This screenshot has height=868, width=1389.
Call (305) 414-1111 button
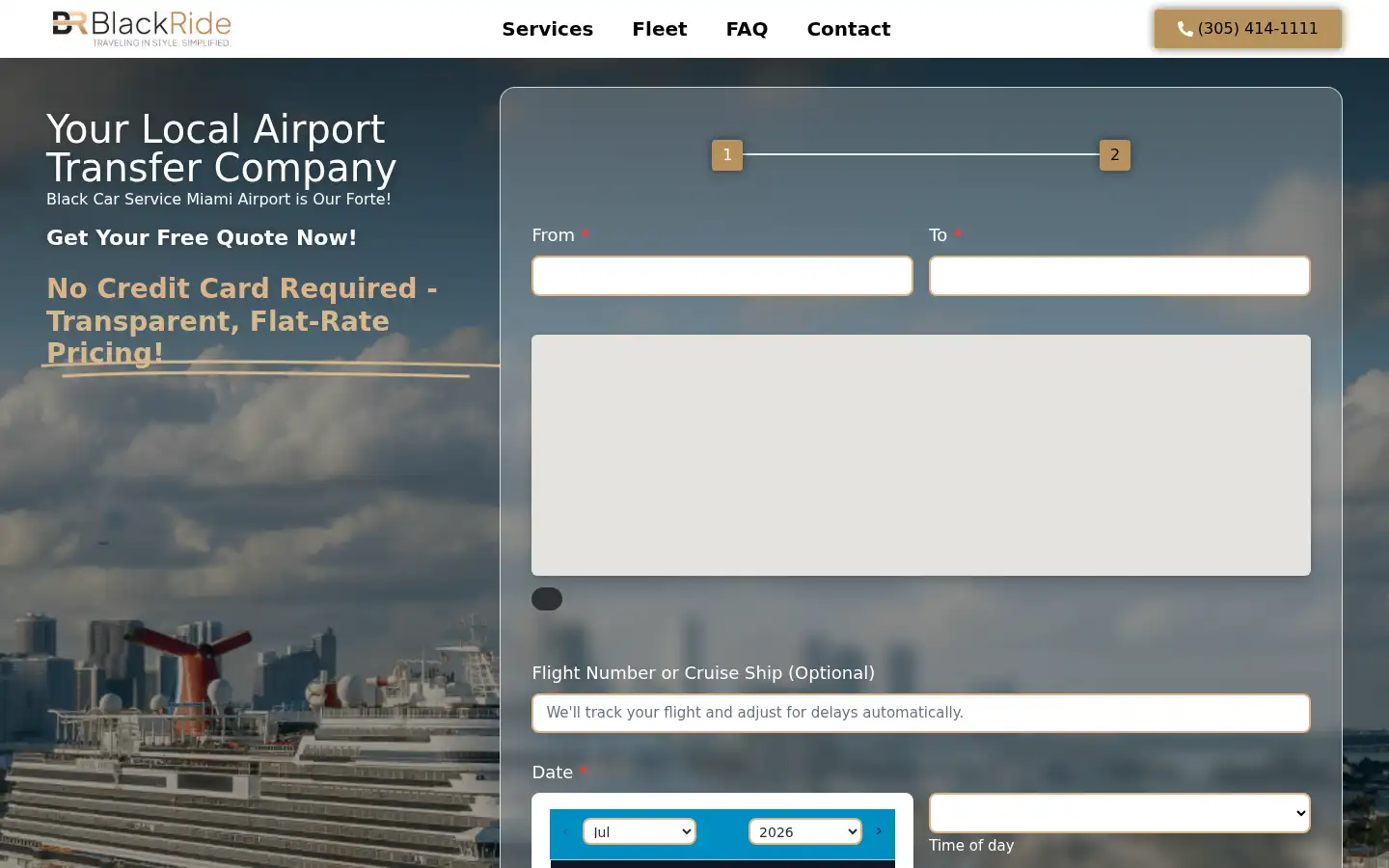[1247, 29]
